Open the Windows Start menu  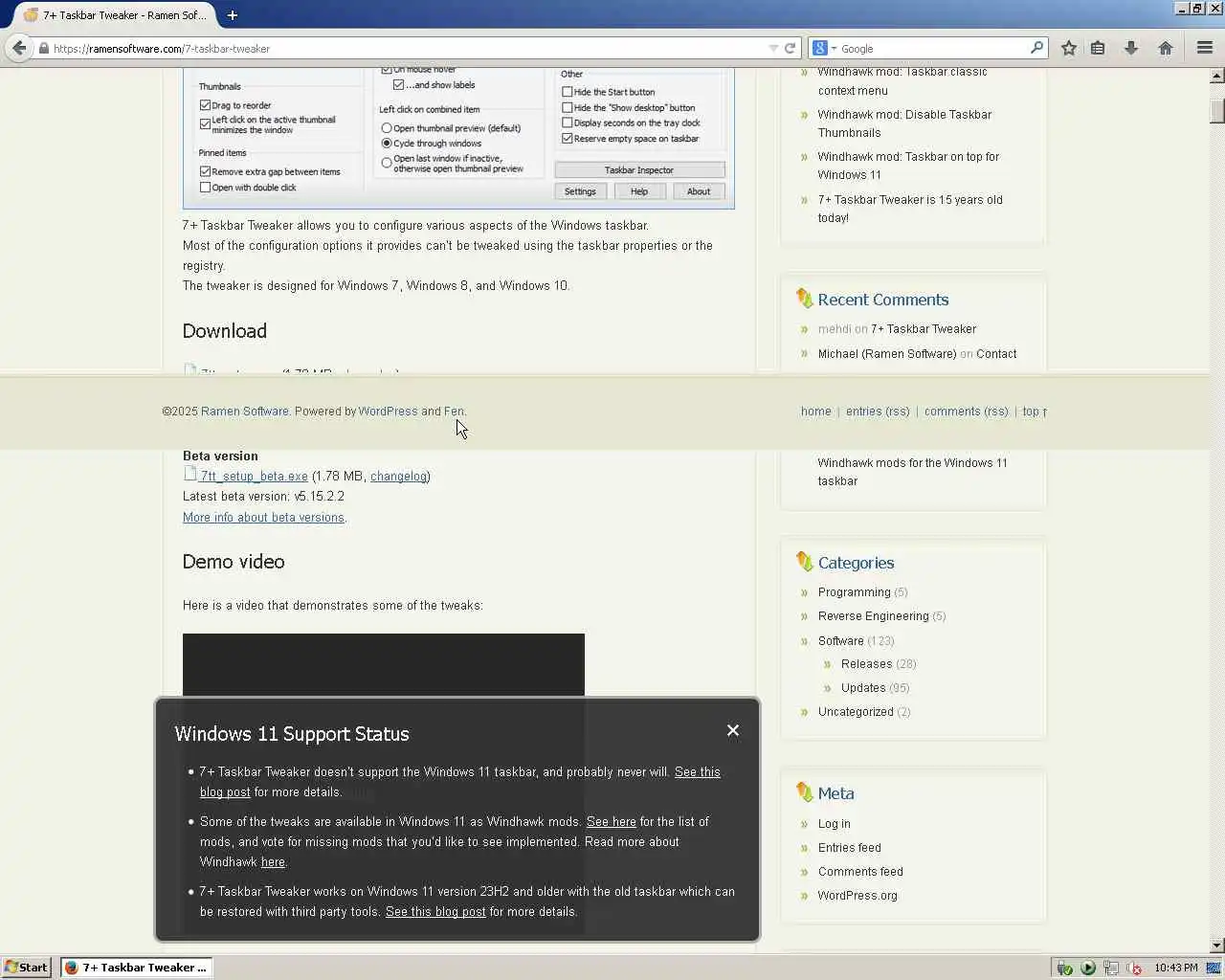click(26, 968)
